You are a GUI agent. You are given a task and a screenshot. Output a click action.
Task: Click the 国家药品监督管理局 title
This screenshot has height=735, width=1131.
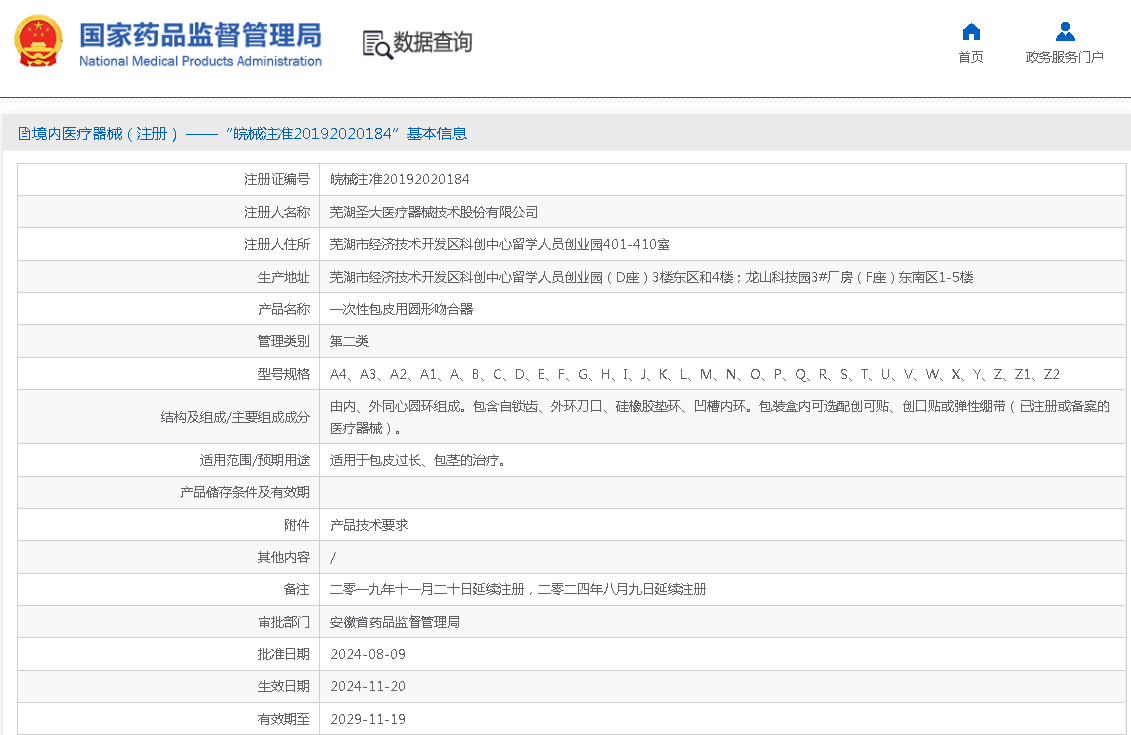point(201,35)
